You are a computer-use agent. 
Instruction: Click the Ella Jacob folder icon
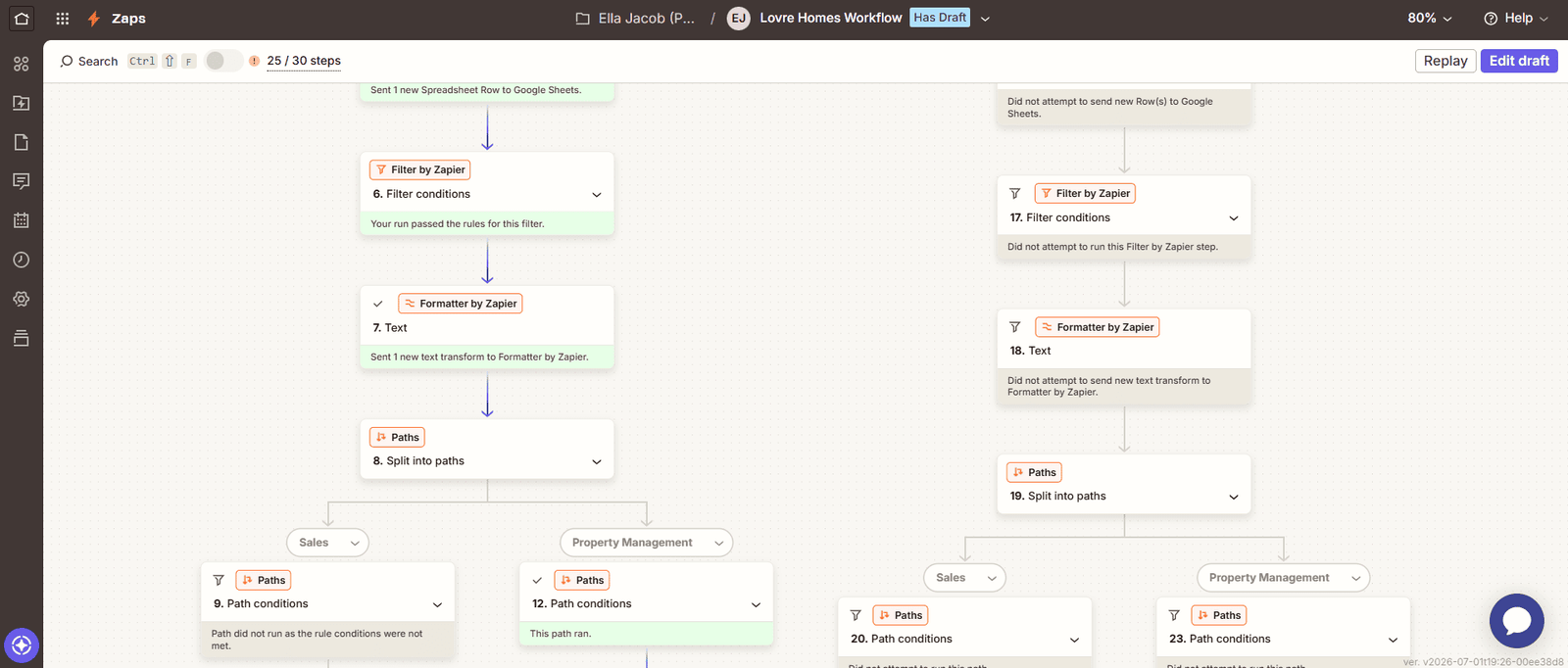pos(582,19)
